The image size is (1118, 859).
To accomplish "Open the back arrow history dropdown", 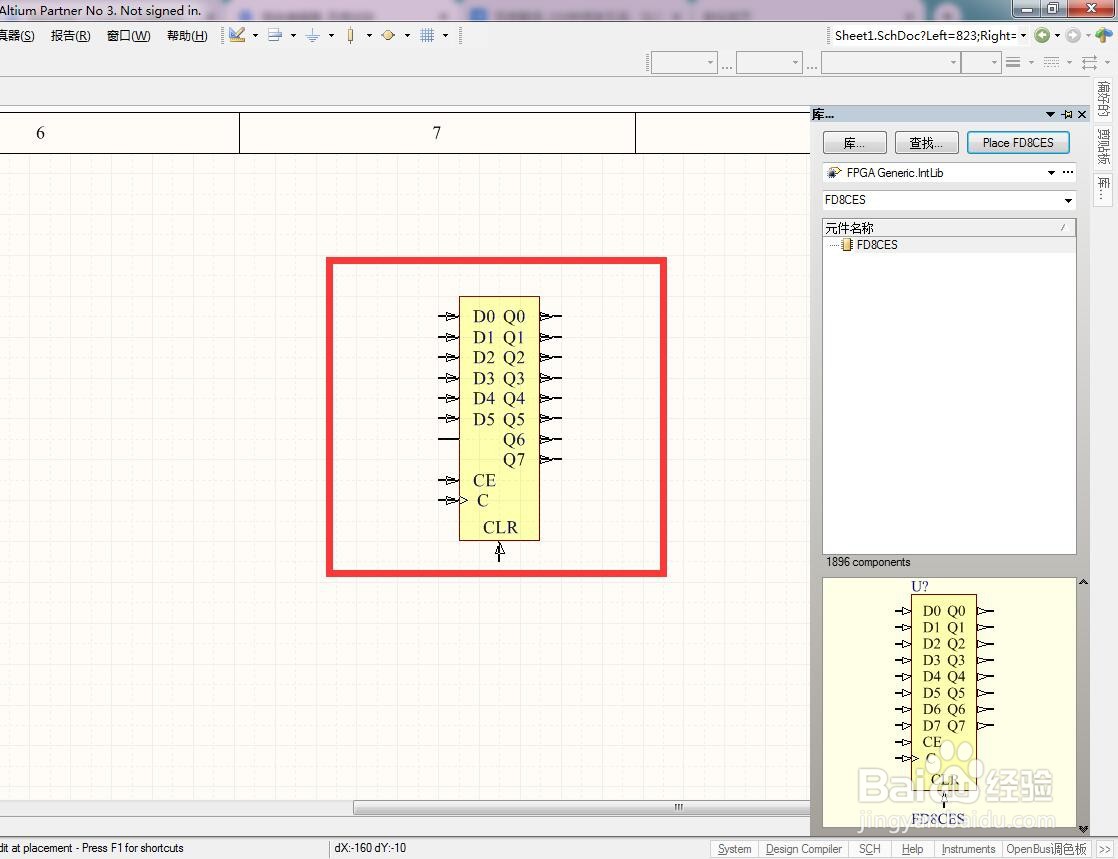I will 1057,35.
